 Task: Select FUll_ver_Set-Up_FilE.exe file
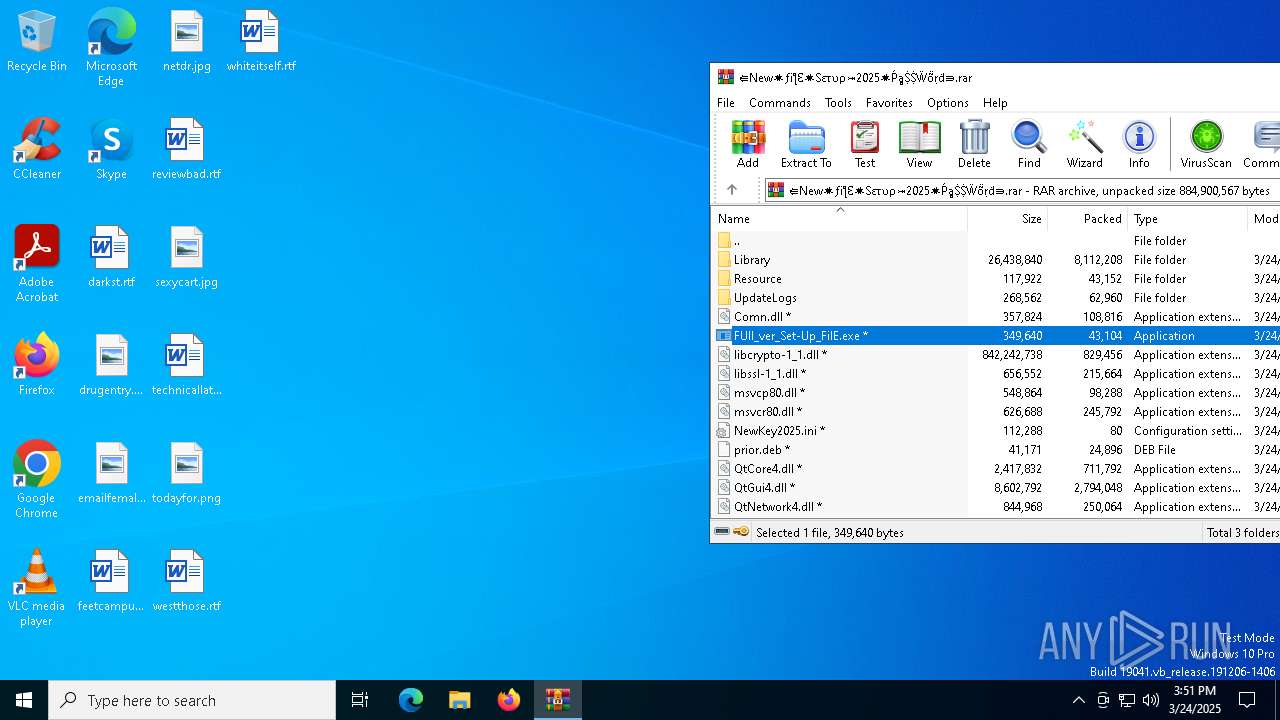(995, 336)
